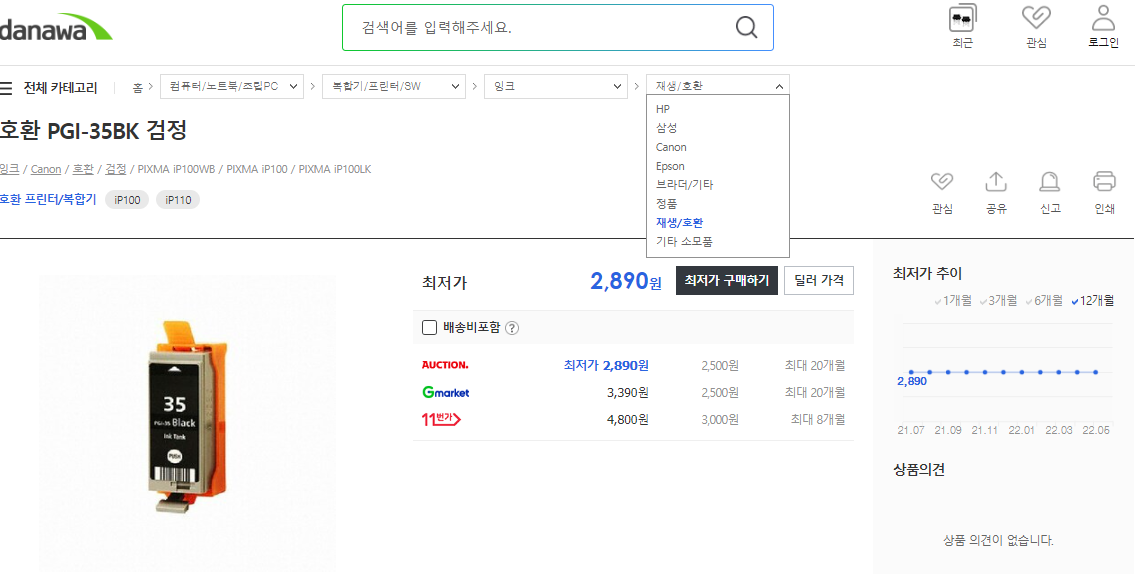Open recently viewed items icon
The height and width of the screenshot is (574, 1135).
(962, 18)
